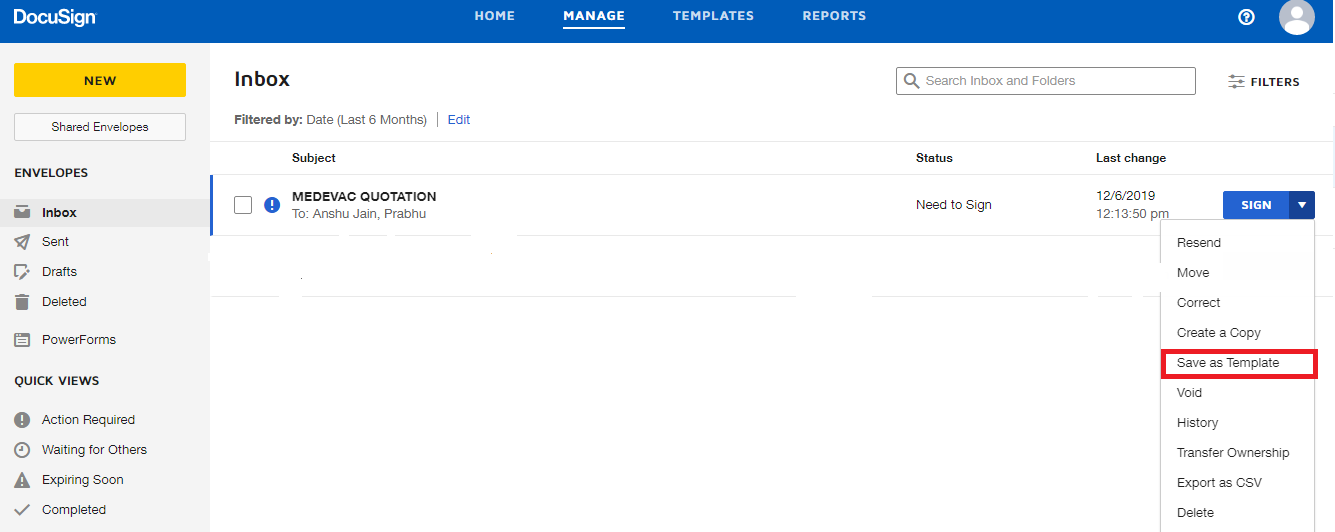Click the yellow NEW button
1335x532 pixels.
(x=100, y=80)
